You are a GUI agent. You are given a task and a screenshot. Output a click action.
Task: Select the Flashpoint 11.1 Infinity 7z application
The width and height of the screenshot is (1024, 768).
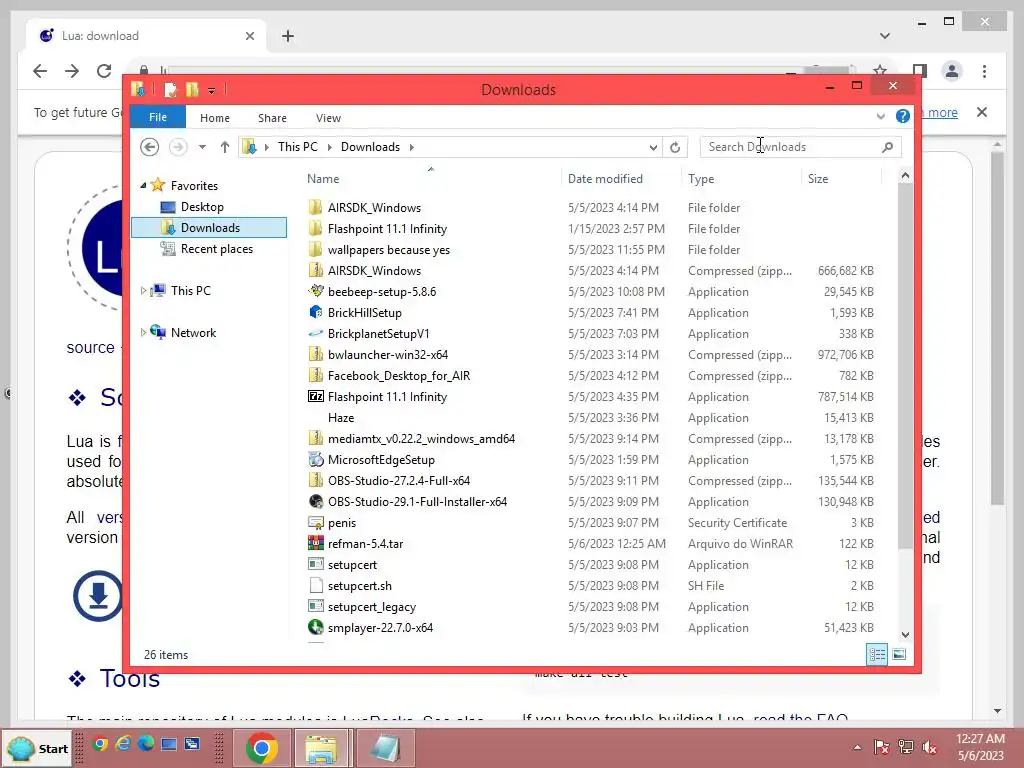(387, 396)
